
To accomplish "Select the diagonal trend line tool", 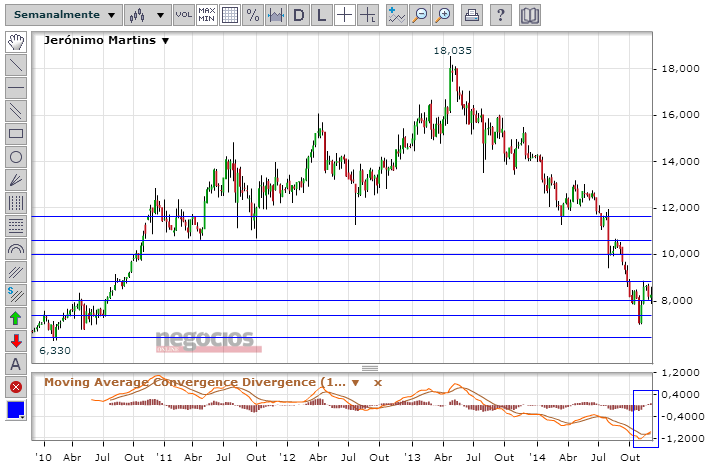I will pos(16,65).
